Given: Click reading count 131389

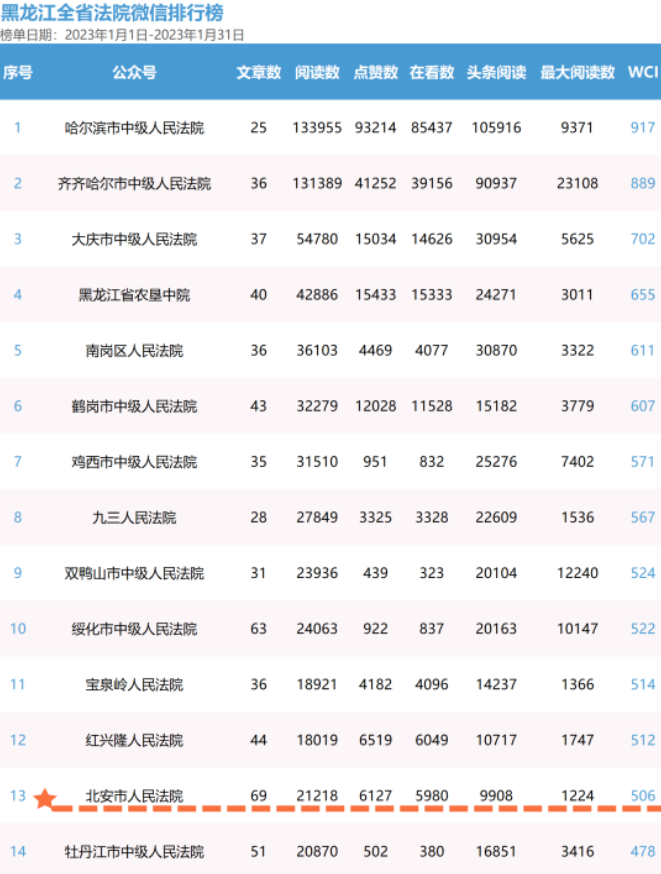Looking at the screenshot, I should (x=317, y=183).
